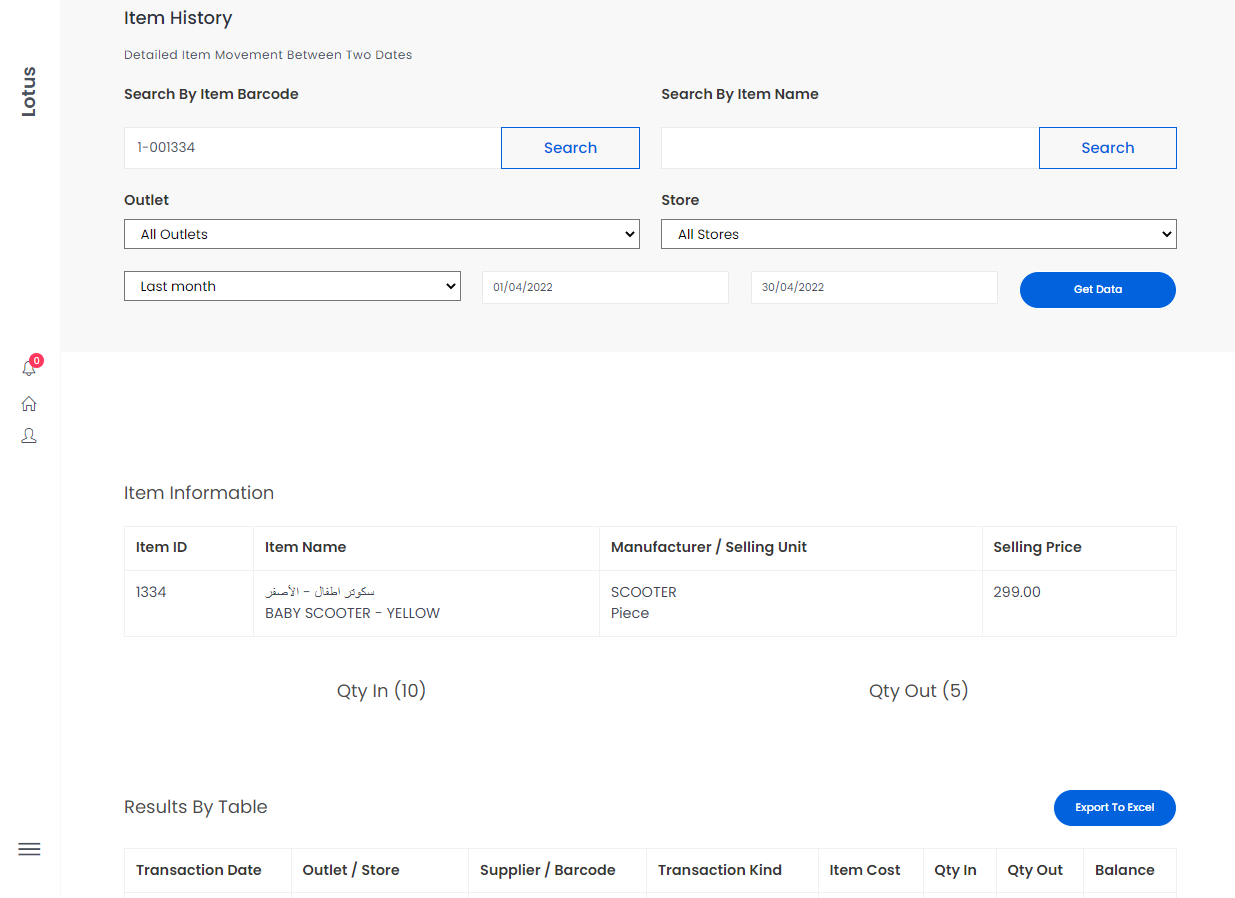Click the Piece selling unit text
Image resolution: width=1235 pixels, height=898 pixels.
point(630,613)
